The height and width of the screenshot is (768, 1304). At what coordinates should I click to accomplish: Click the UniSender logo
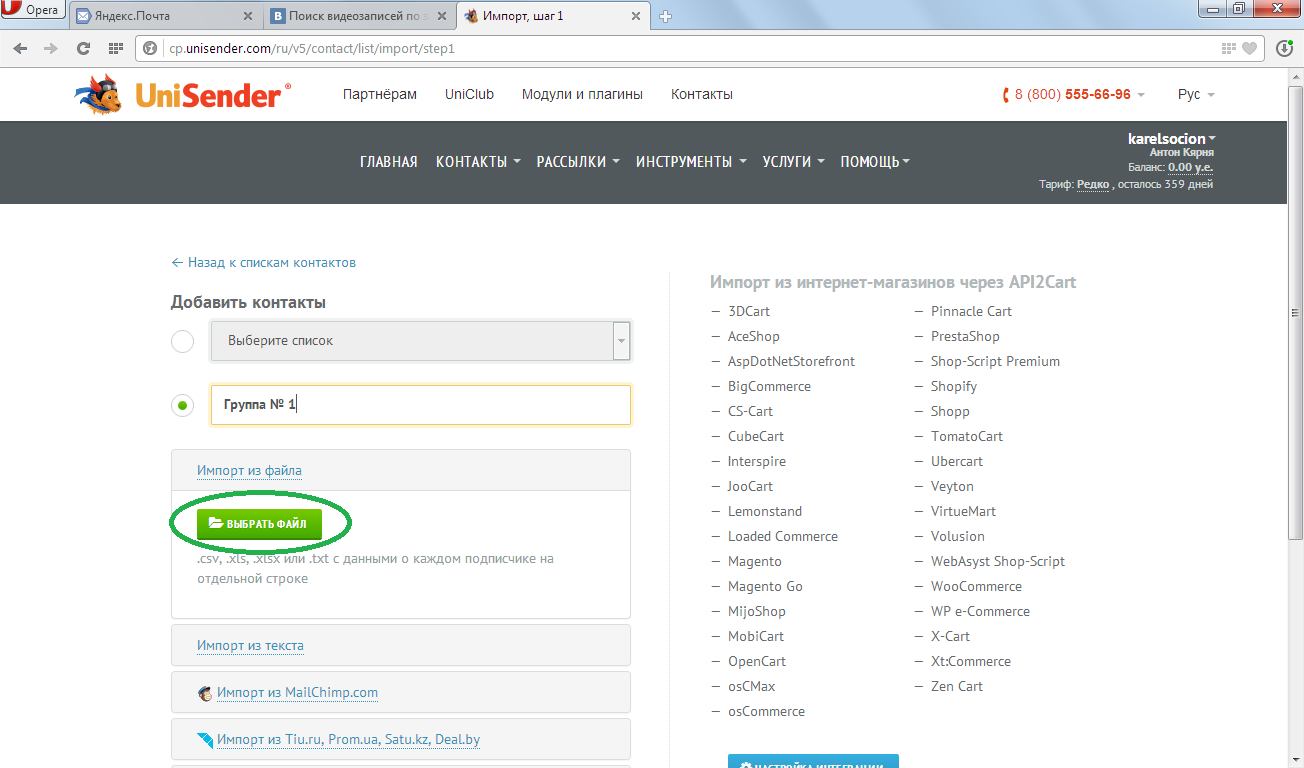[183, 95]
